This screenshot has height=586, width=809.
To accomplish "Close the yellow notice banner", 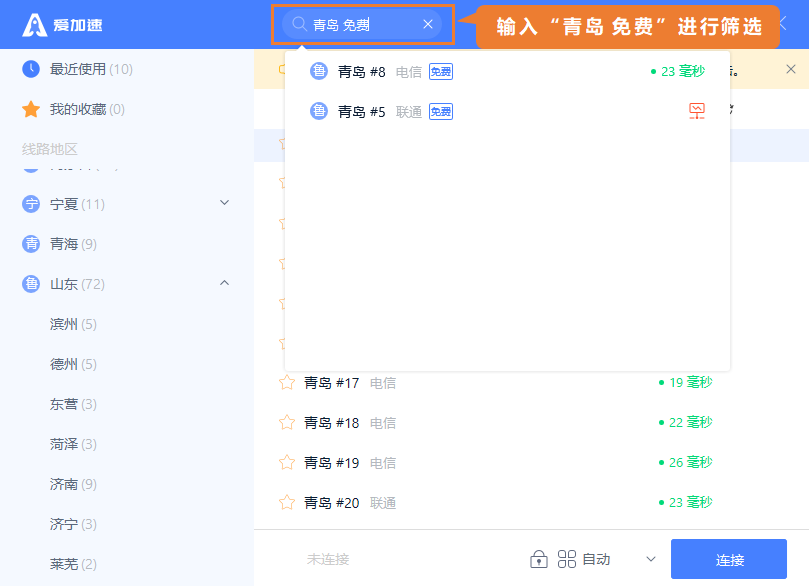I will [790, 69].
